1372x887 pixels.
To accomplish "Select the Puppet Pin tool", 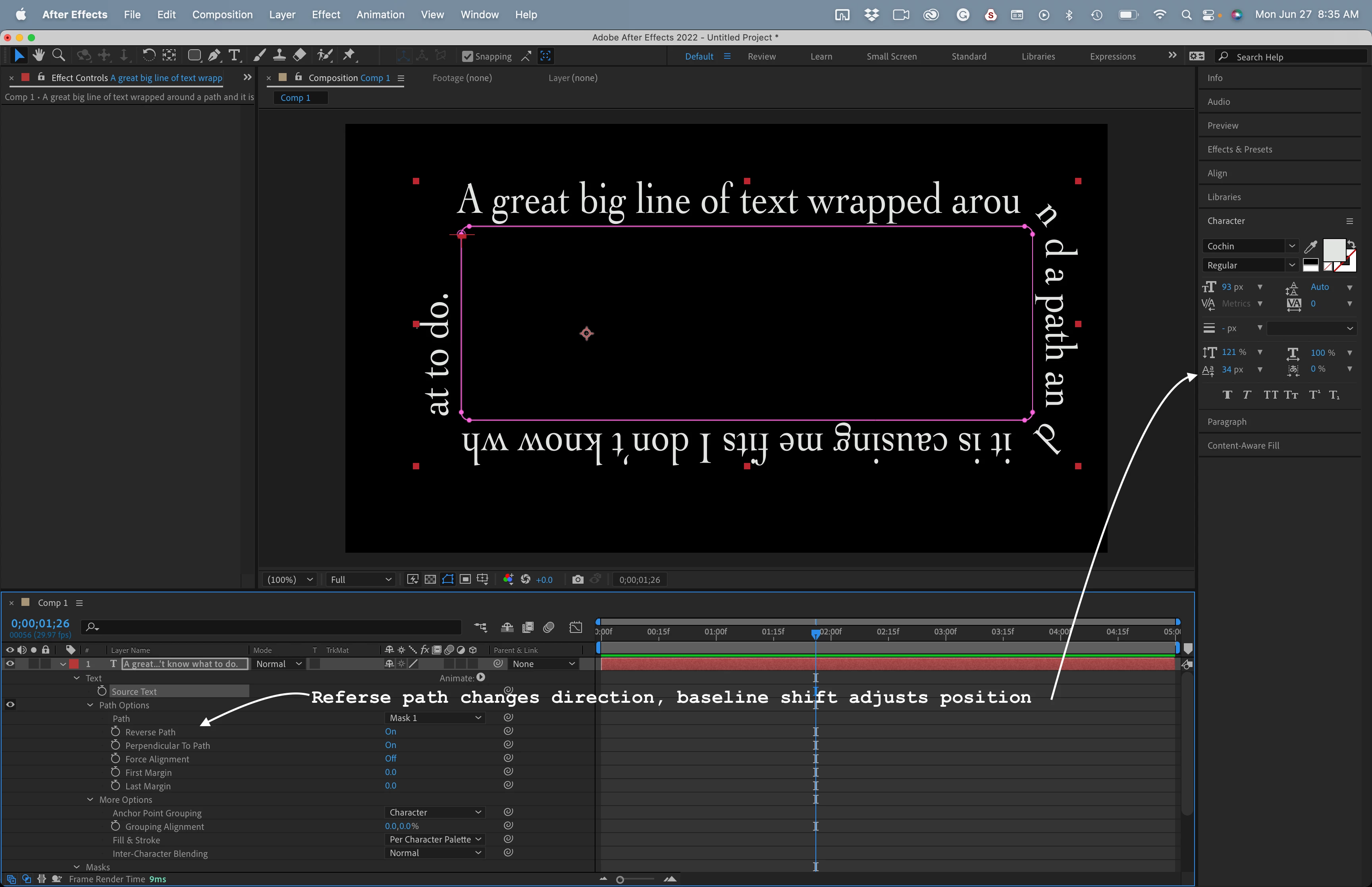I will (348, 55).
